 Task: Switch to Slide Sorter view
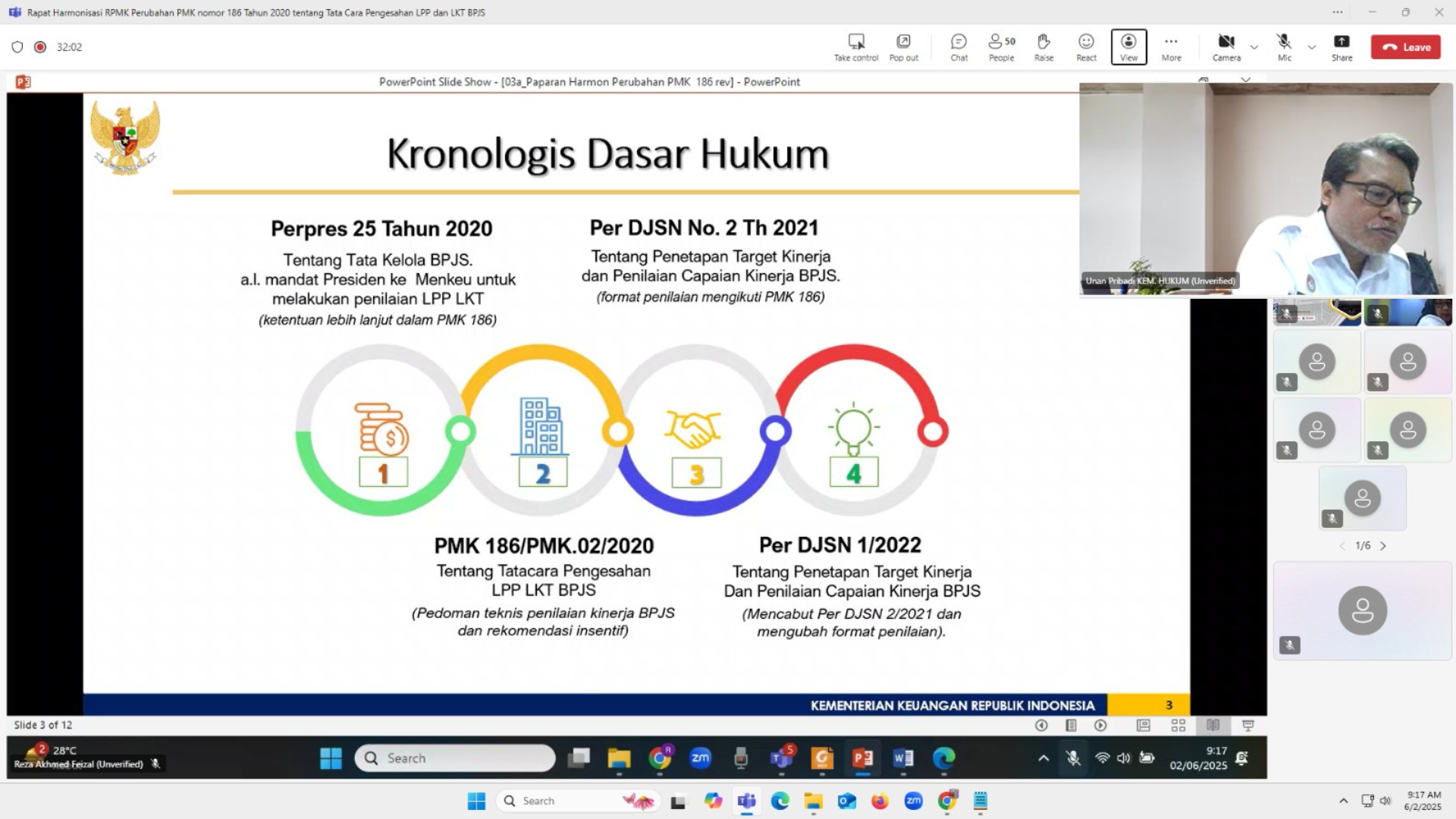click(1178, 726)
